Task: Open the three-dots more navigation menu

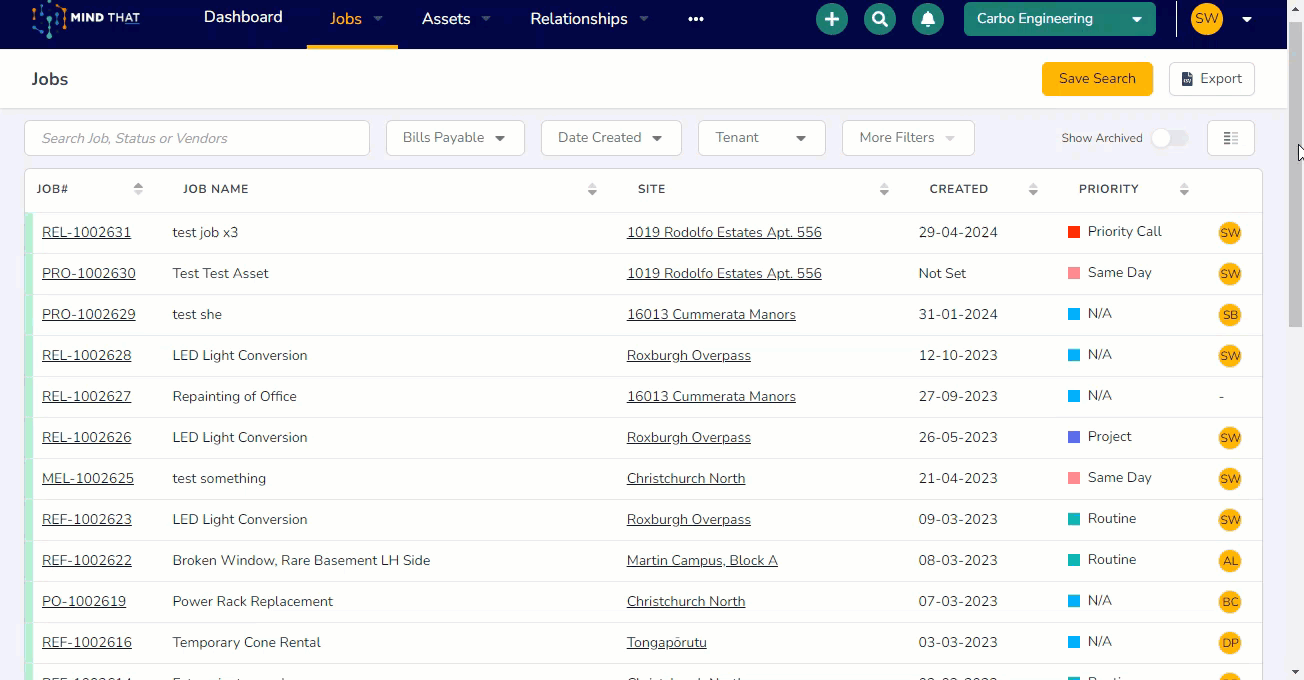Action: pos(696,19)
